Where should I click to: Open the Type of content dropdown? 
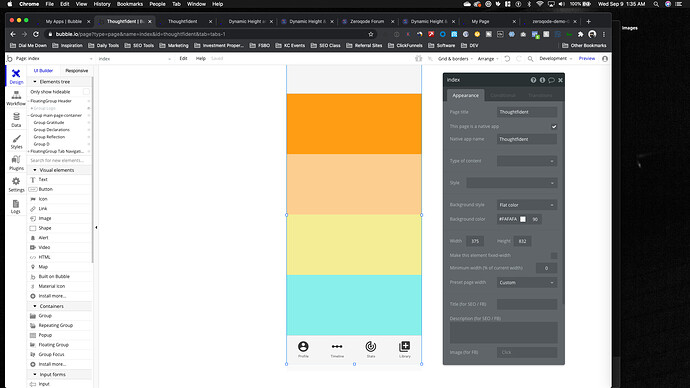527,161
